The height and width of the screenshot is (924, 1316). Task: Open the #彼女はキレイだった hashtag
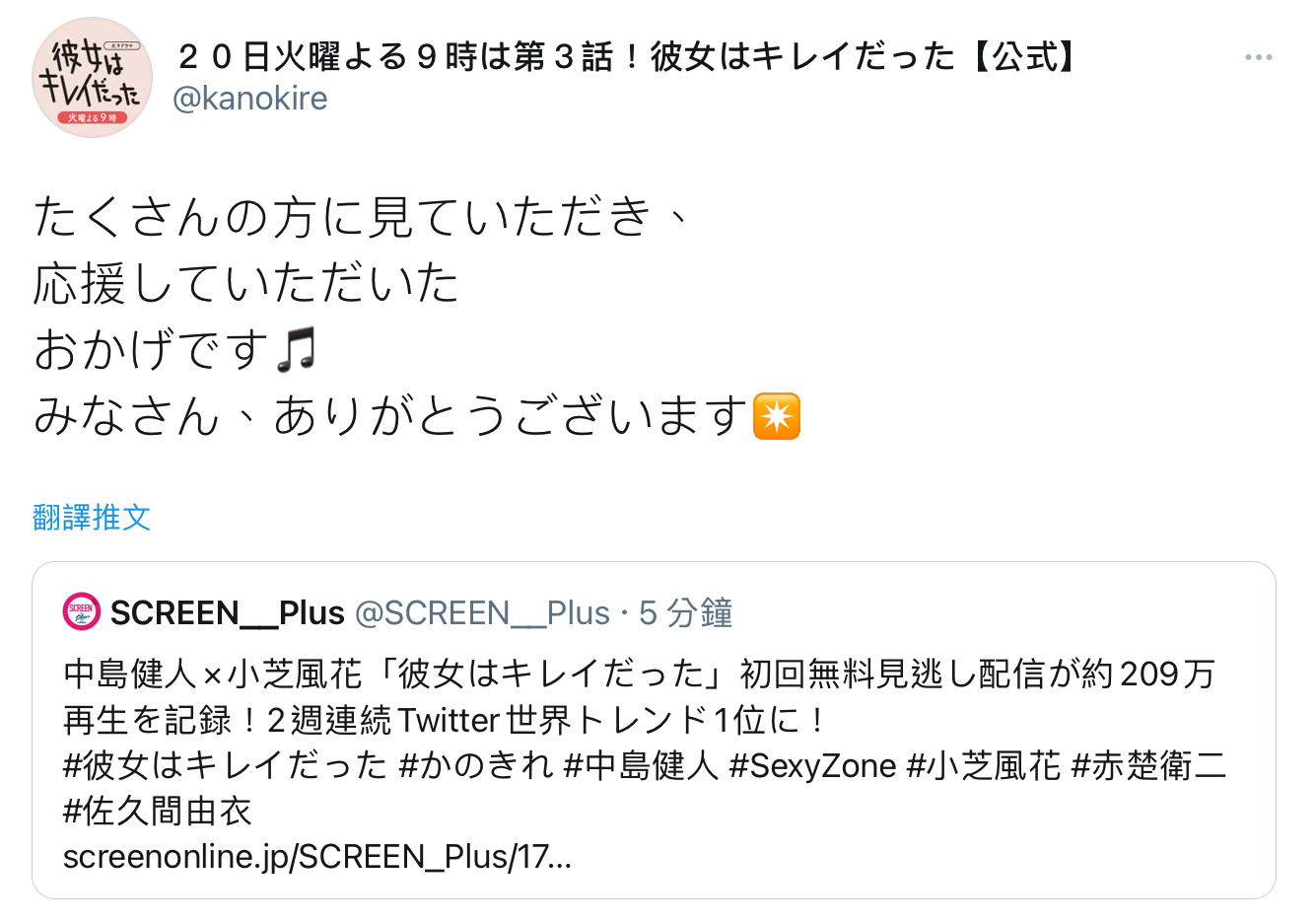(226, 766)
